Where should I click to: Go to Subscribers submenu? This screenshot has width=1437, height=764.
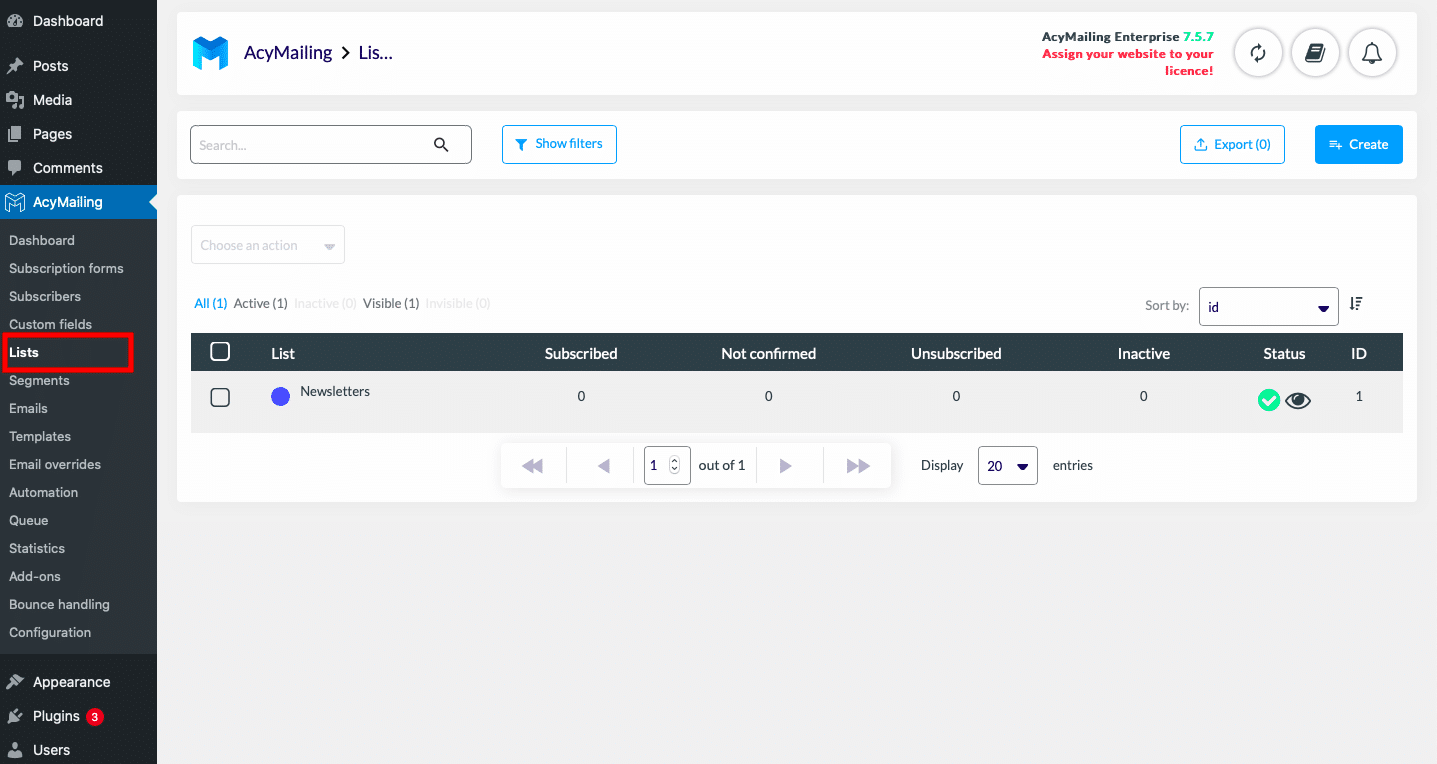coord(45,296)
